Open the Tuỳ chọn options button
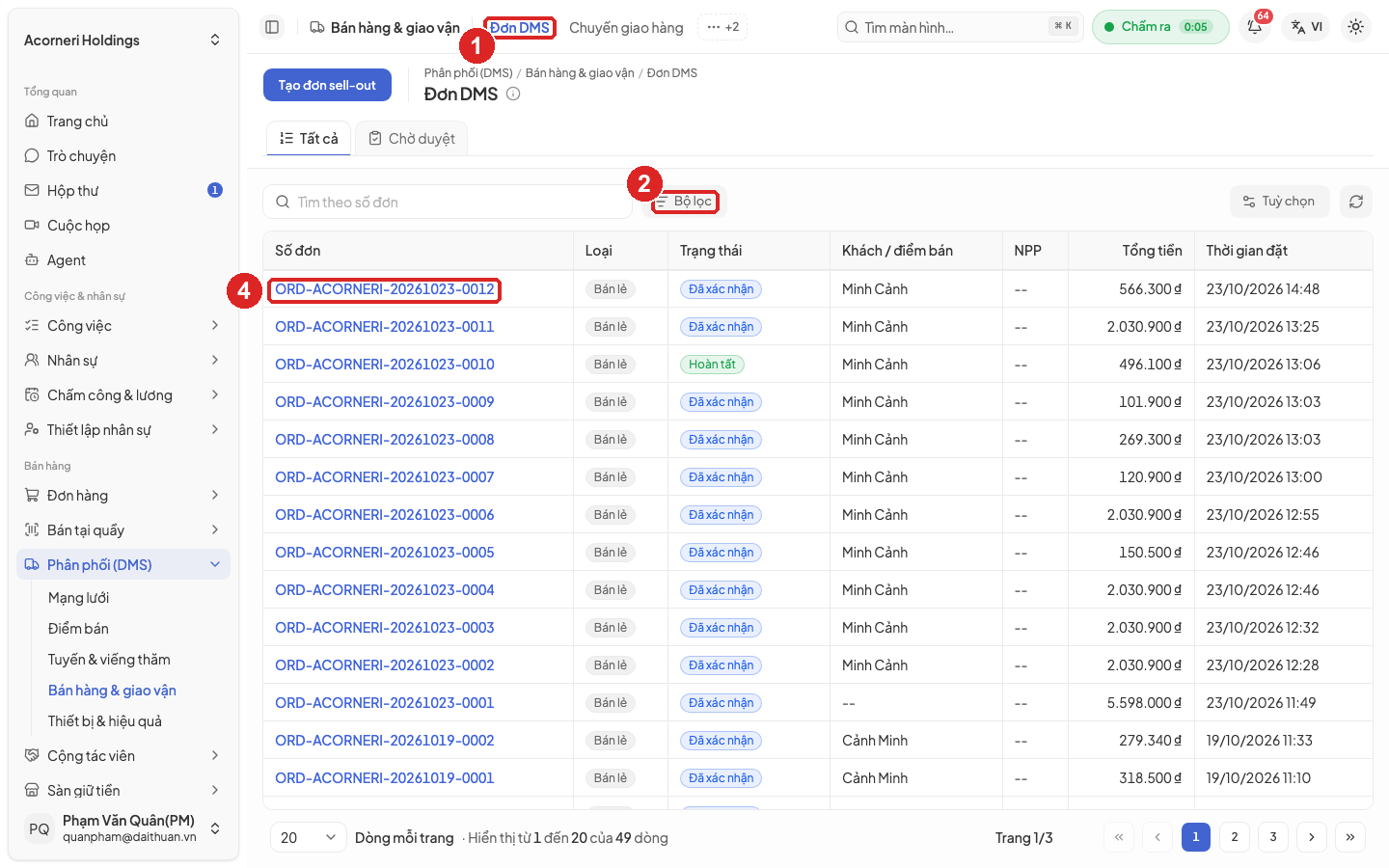 (1280, 202)
